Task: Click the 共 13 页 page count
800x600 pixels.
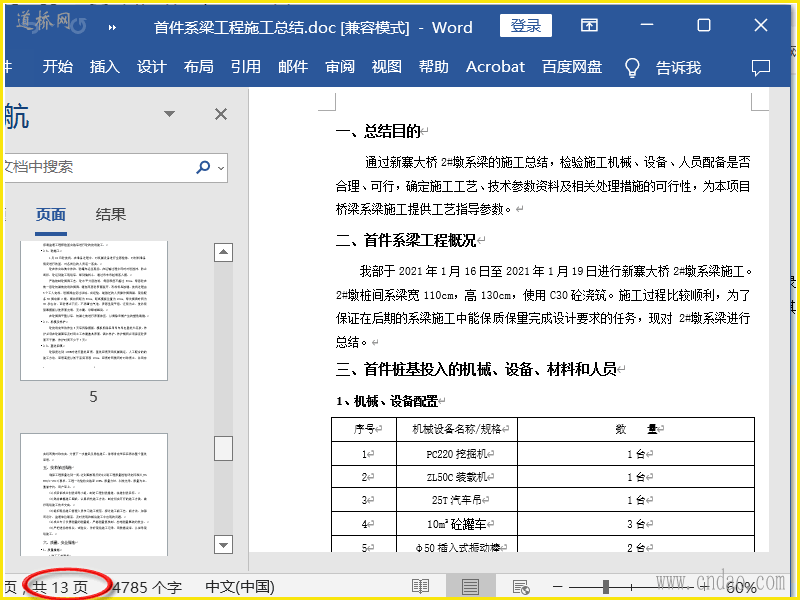Action: 60,587
